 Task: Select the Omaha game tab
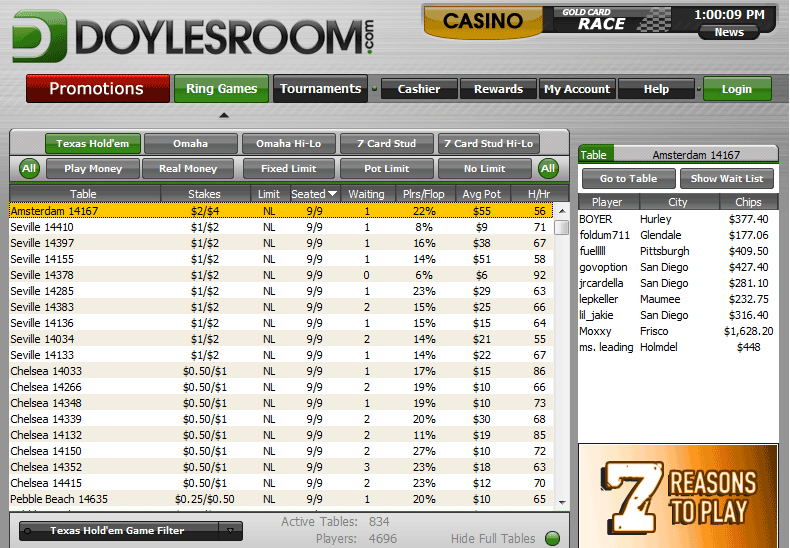click(190, 144)
